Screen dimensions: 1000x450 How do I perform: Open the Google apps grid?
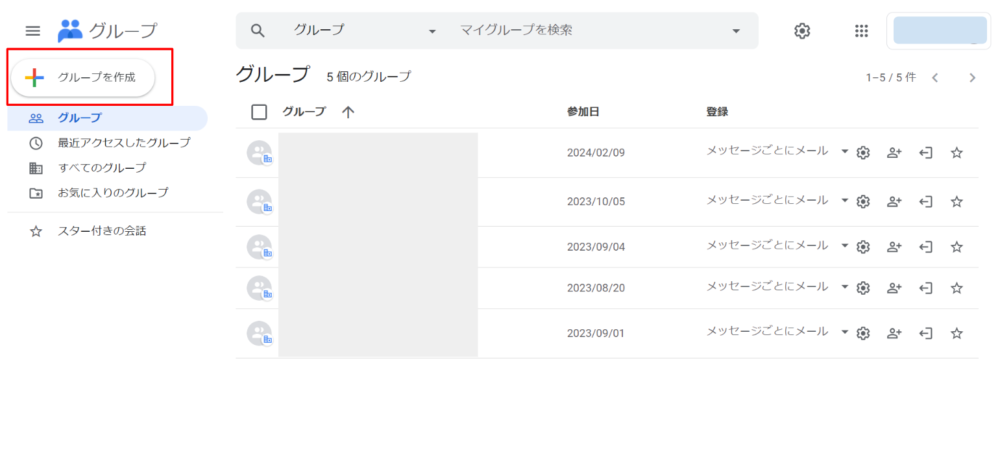[862, 31]
